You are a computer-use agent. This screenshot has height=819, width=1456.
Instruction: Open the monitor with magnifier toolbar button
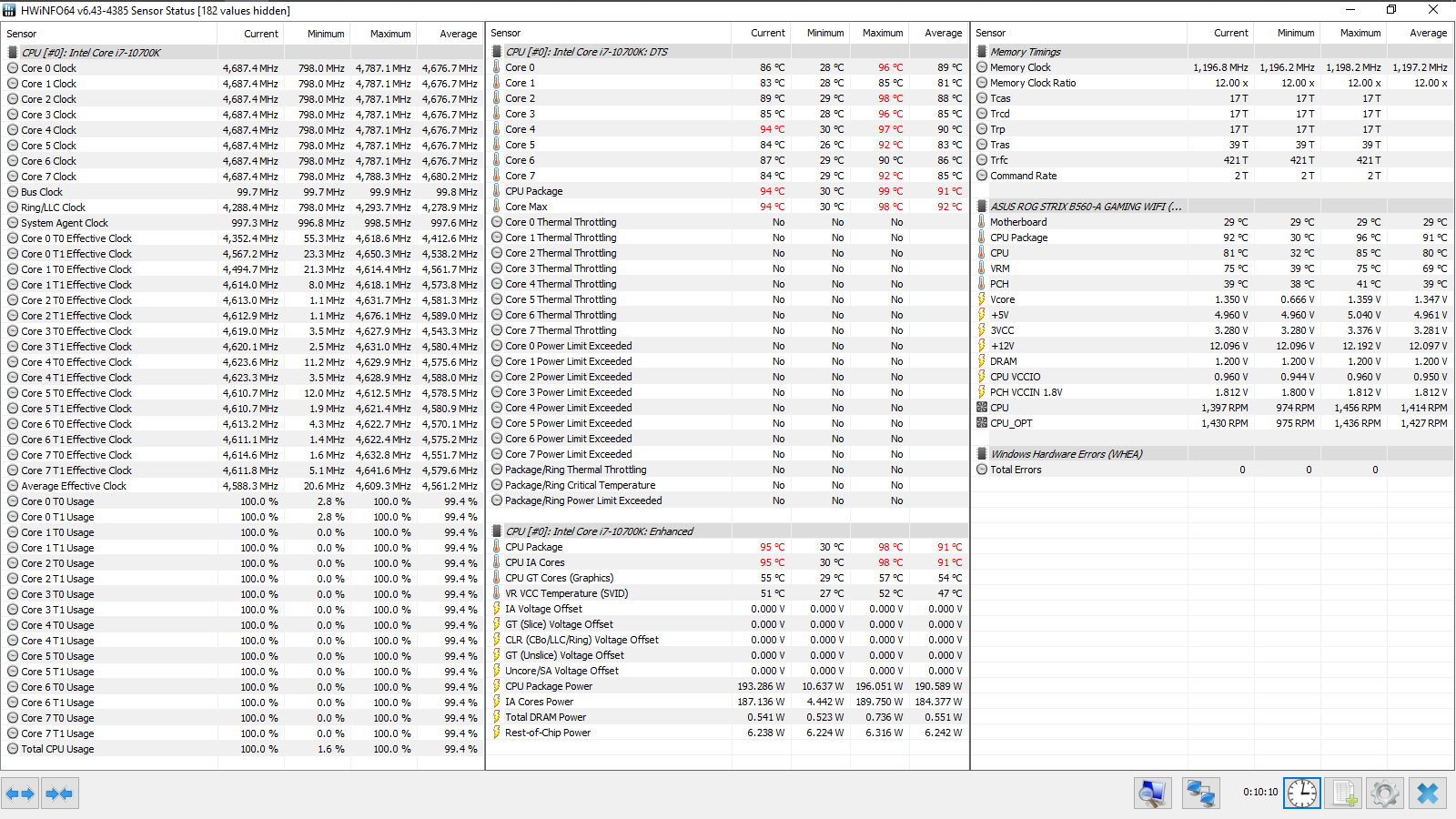pos(1153,794)
